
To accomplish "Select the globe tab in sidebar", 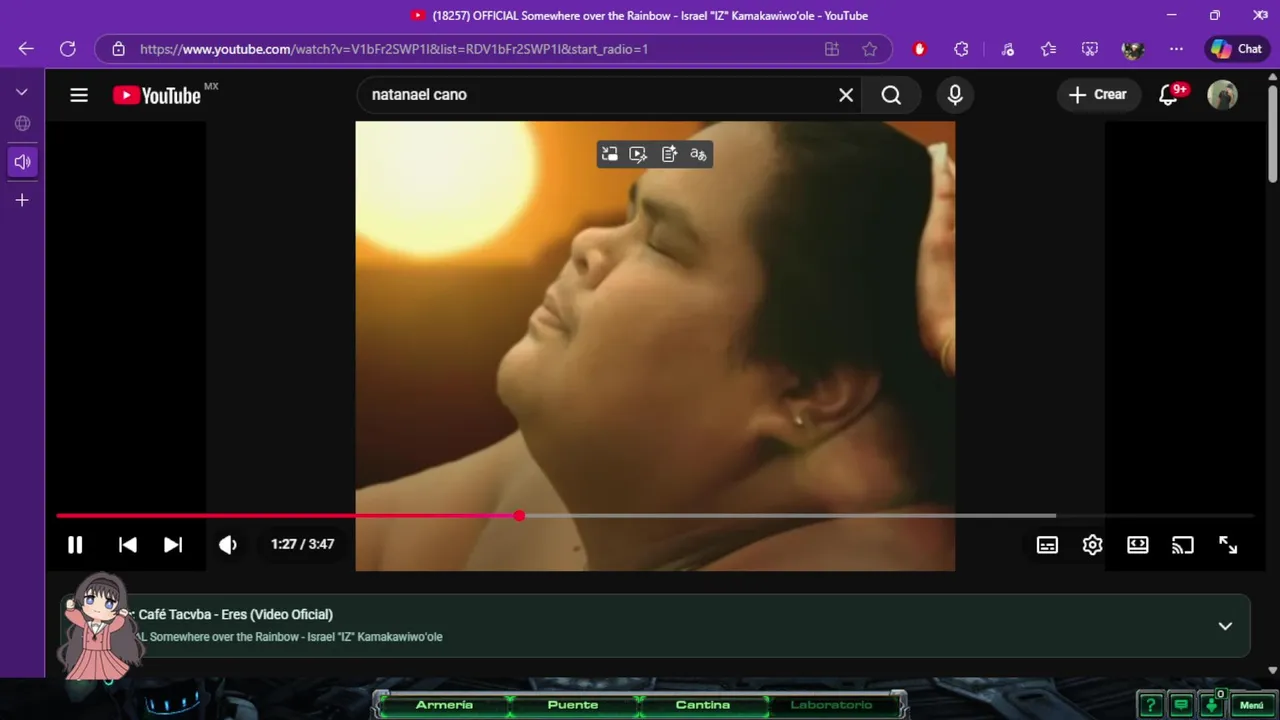I will coord(22,124).
